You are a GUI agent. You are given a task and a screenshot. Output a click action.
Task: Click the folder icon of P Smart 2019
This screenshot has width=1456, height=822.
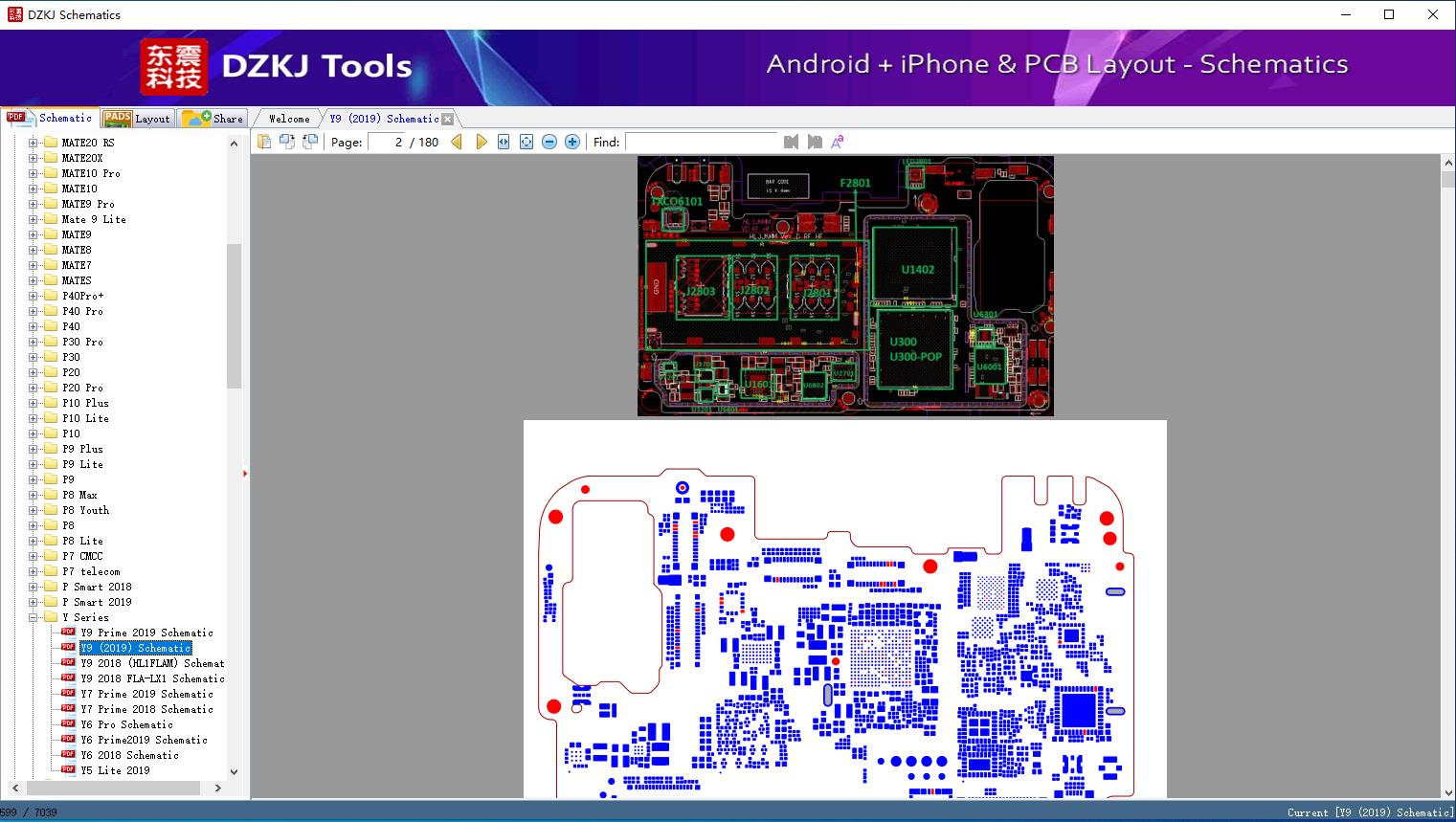(x=51, y=602)
